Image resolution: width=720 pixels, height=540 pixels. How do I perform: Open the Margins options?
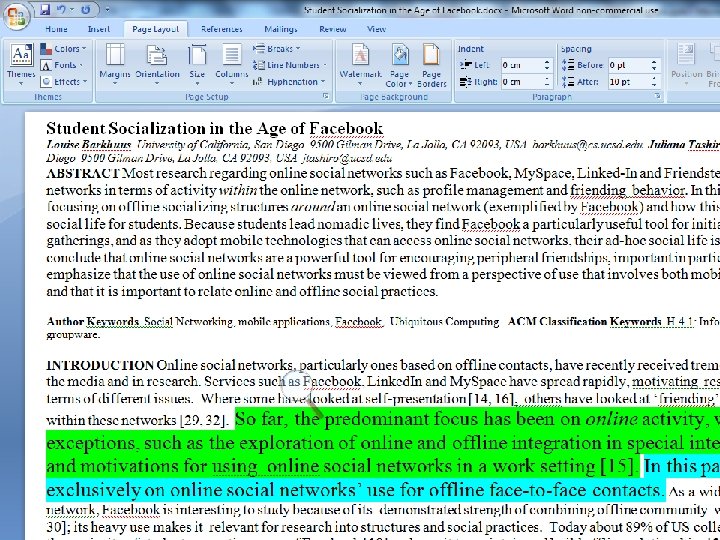point(115,65)
